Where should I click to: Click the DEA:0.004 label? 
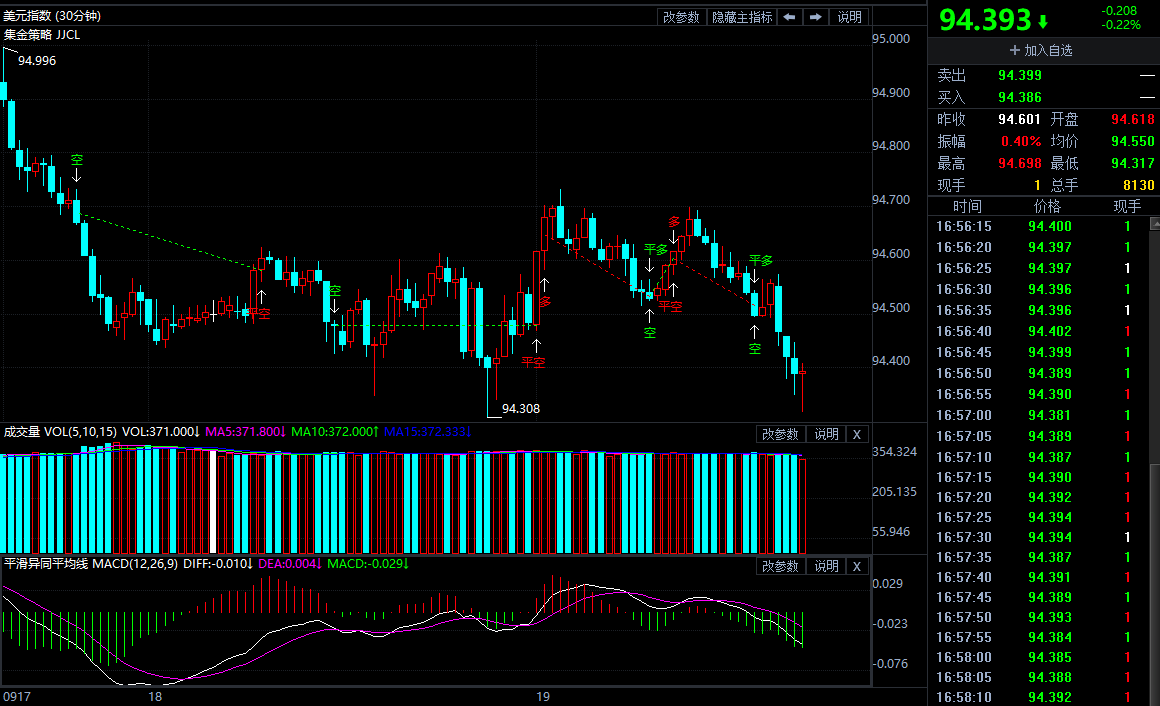click(289, 564)
